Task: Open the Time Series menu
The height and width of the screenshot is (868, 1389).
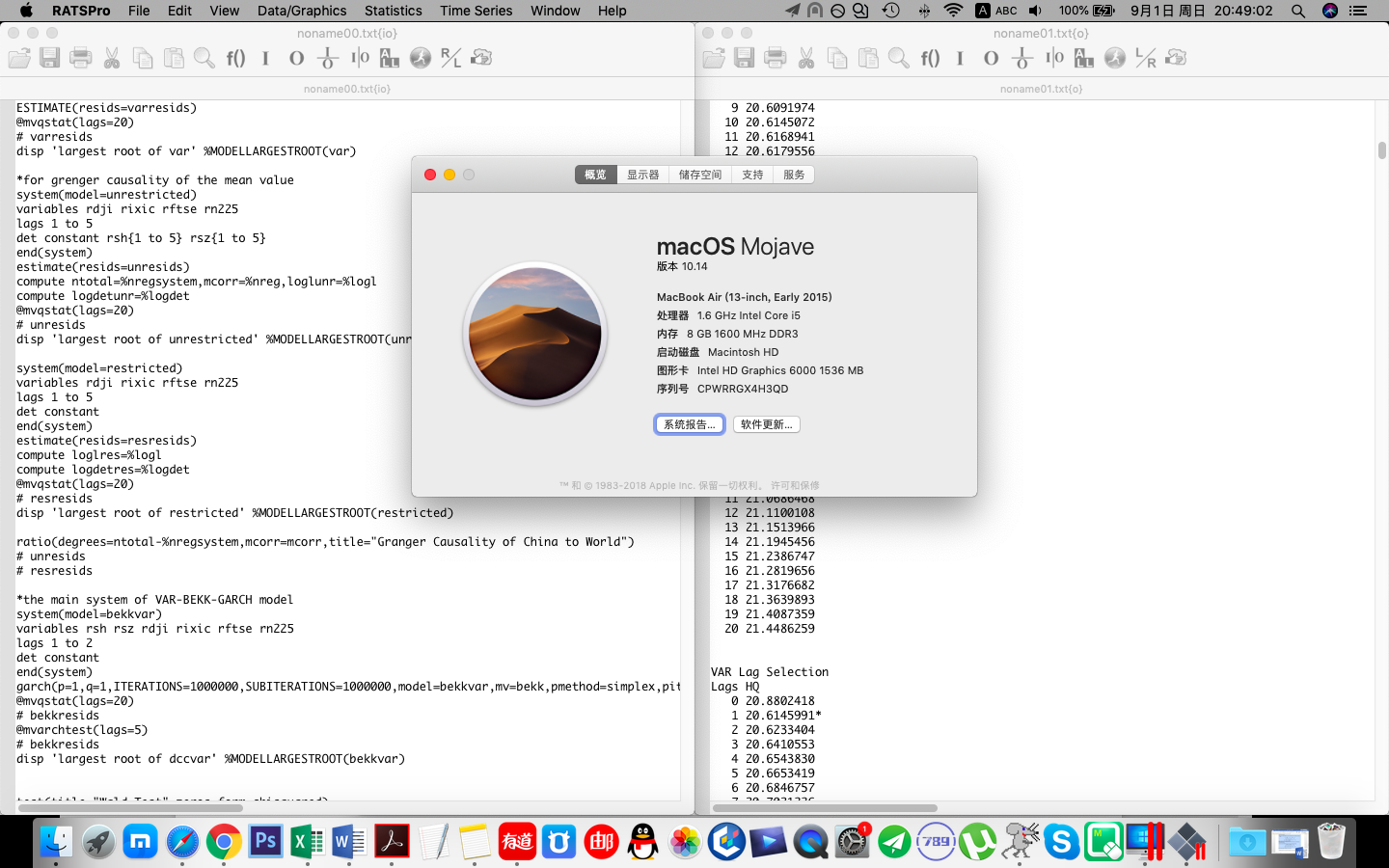Action: click(476, 11)
